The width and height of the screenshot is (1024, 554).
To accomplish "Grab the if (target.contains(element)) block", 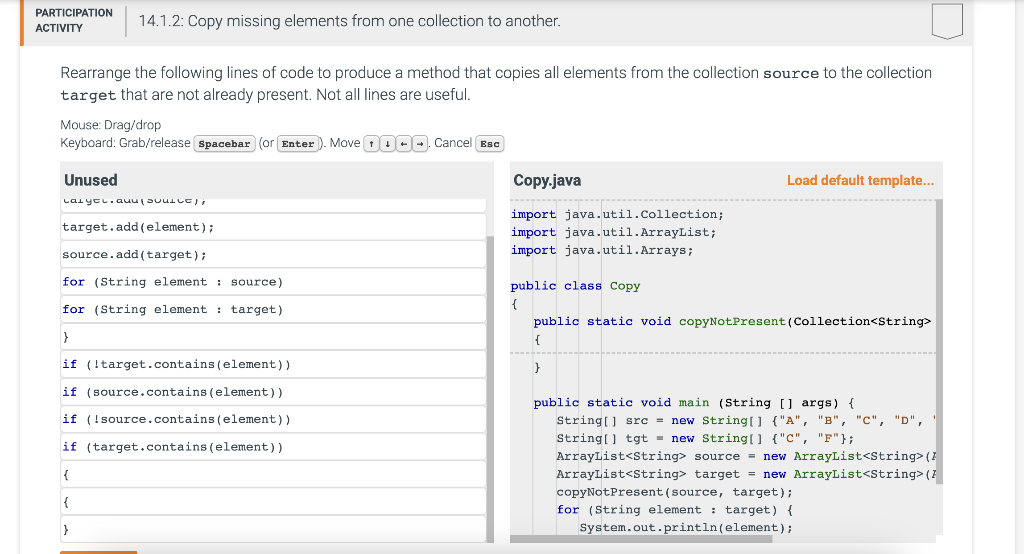I will pyautogui.click(x=172, y=447).
